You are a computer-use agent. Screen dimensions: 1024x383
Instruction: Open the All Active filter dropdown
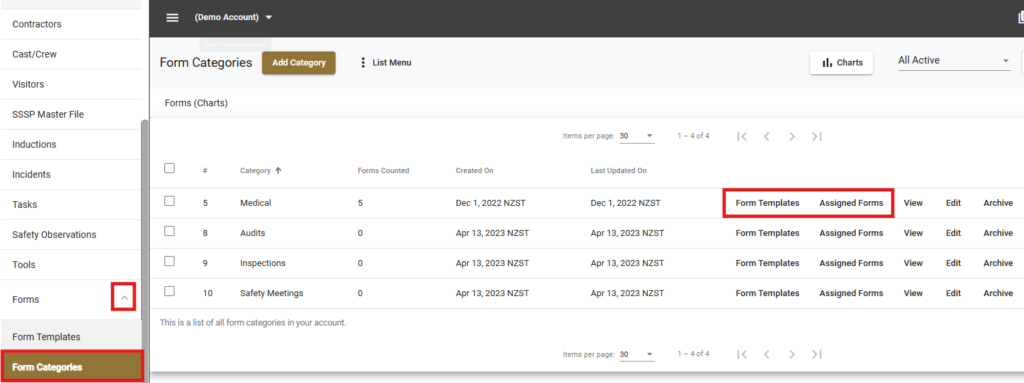(x=954, y=61)
